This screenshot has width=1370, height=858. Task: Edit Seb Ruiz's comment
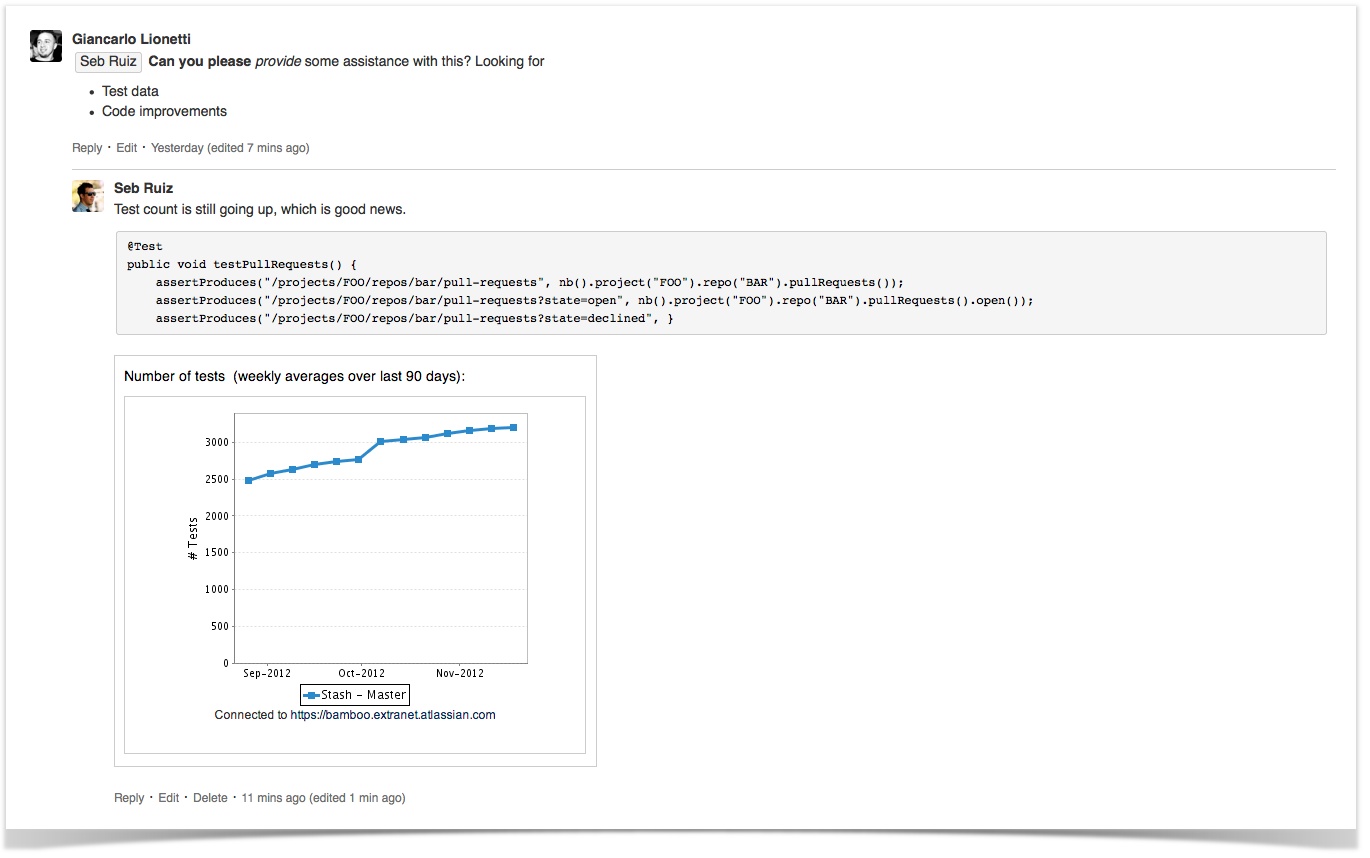[169, 798]
